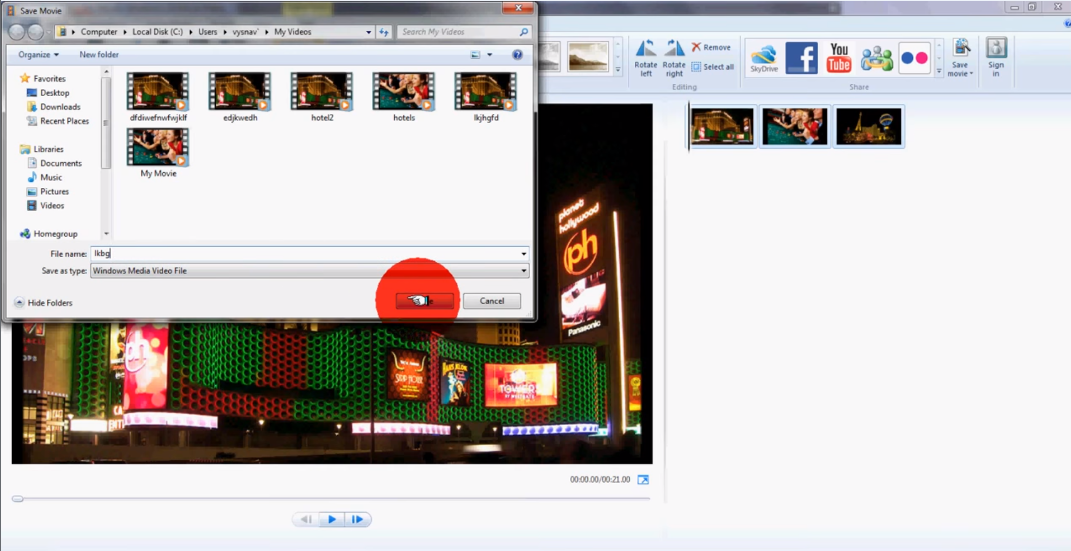Click navigation pane scrollbar down arrow
This screenshot has width=1071, height=551.
point(106,234)
